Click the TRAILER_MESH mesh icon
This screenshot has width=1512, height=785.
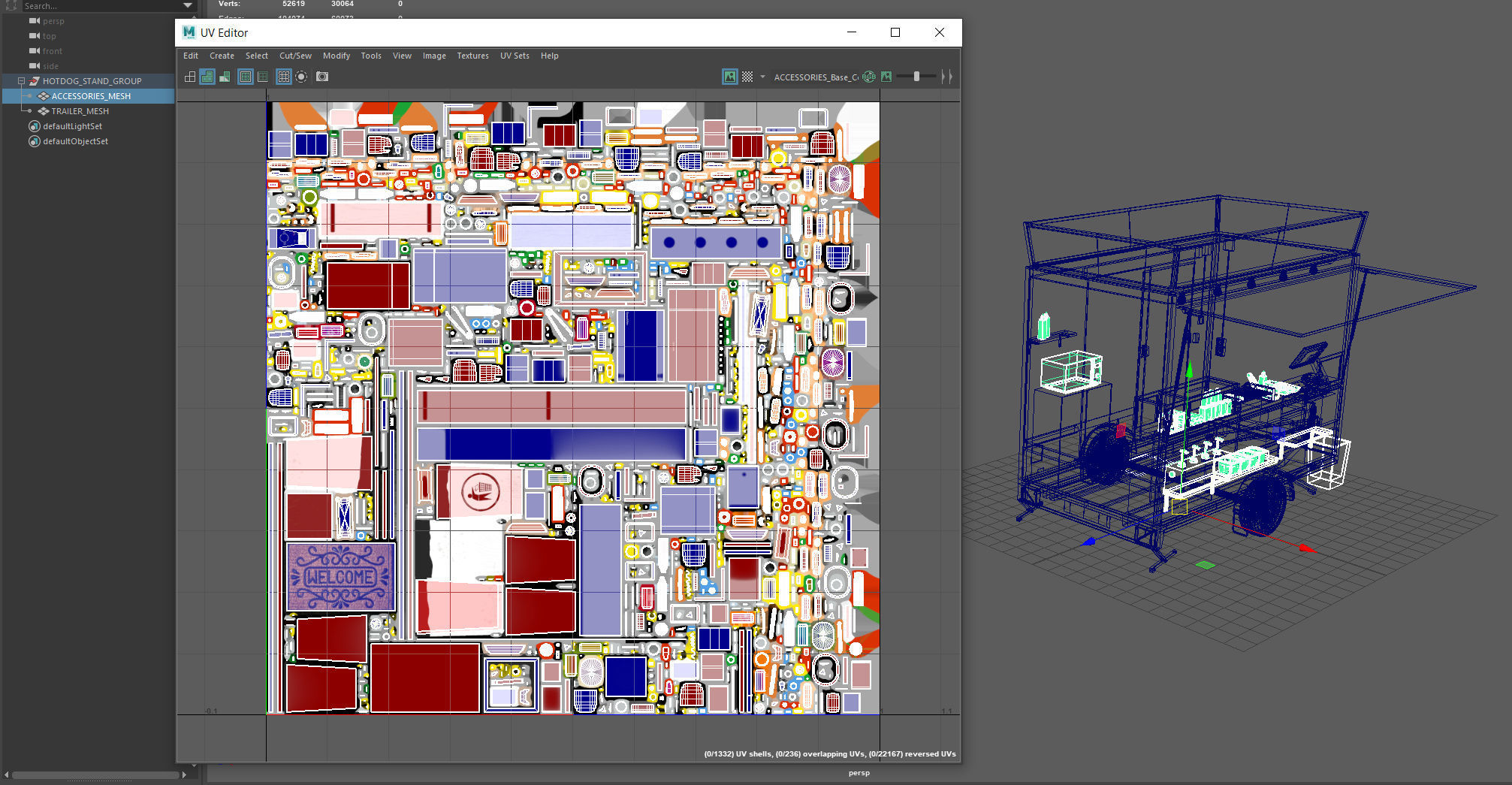click(44, 111)
